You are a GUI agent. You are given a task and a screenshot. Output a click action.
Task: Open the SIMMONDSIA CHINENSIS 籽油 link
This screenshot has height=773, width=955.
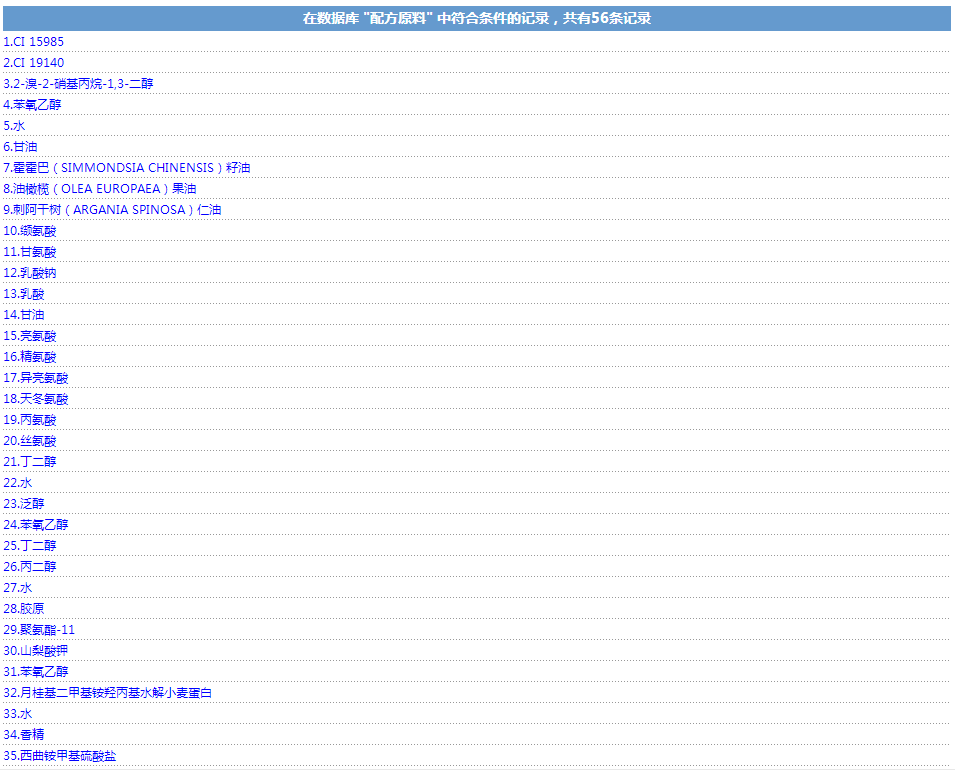coord(127,168)
